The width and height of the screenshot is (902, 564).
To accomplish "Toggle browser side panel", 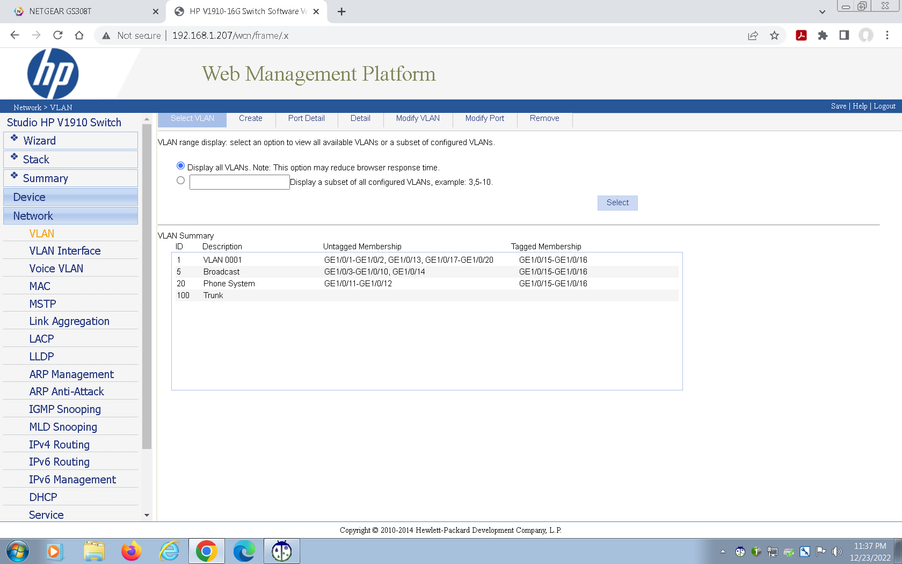I will point(844,36).
